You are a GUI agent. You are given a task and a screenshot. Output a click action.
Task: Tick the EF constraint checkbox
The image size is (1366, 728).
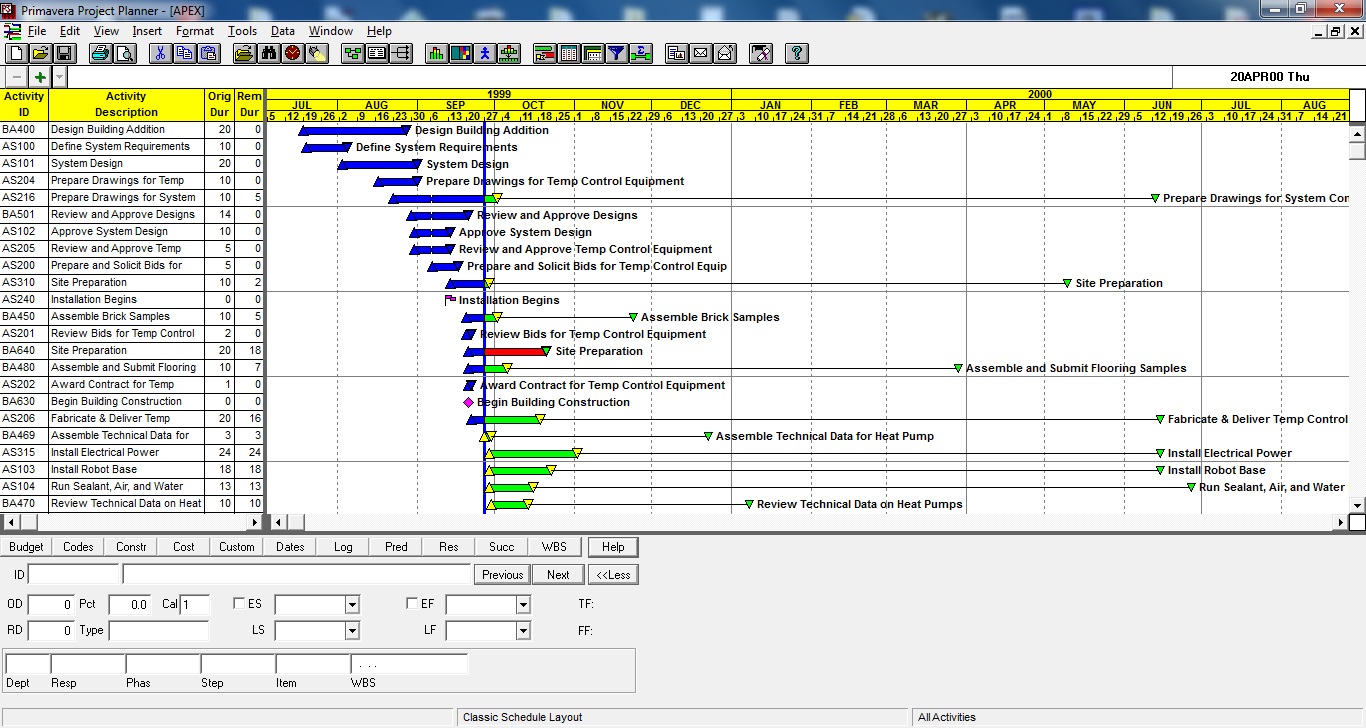pos(412,604)
